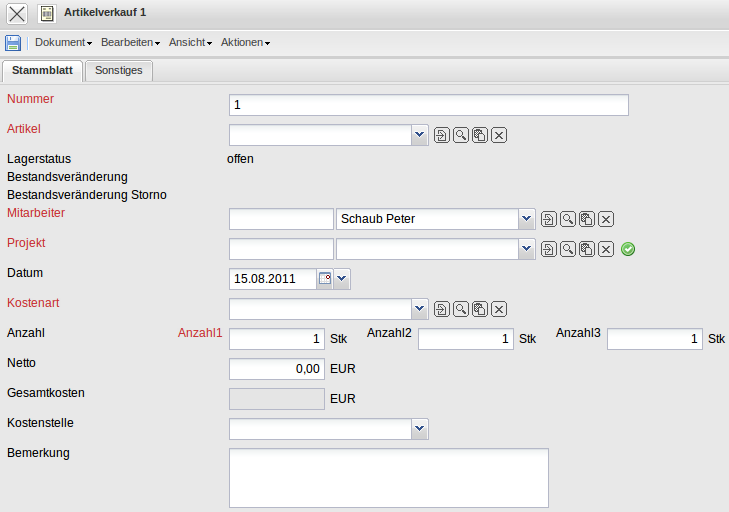
Task: Click into the Bemerkung text area
Action: pos(388,478)
